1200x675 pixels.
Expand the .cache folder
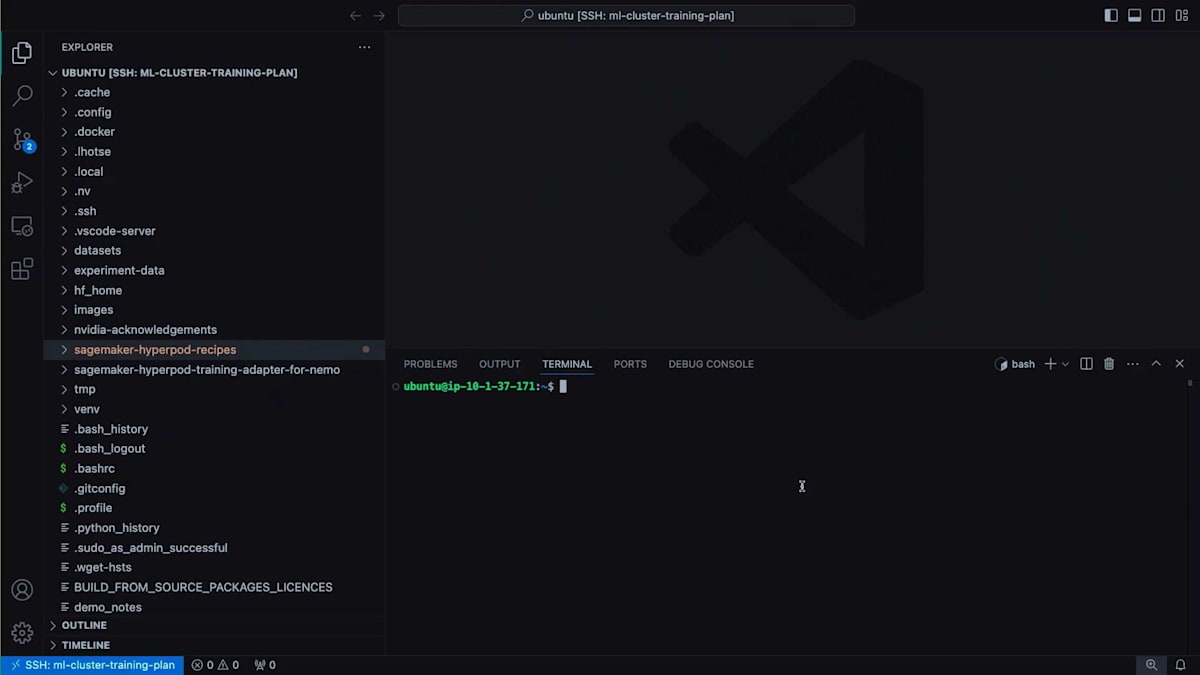pos(214,92)
